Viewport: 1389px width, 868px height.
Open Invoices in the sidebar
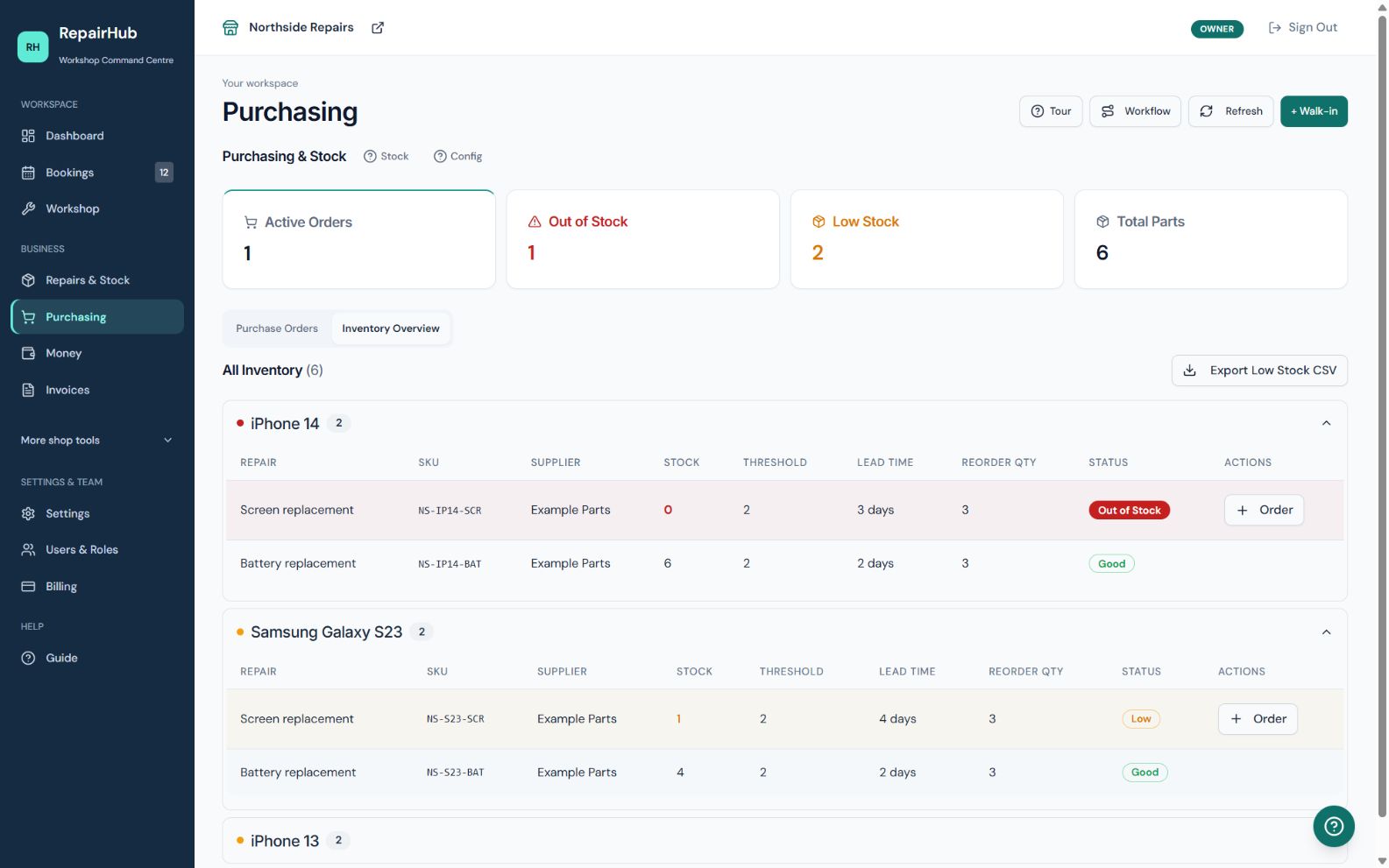pos(97,390)
